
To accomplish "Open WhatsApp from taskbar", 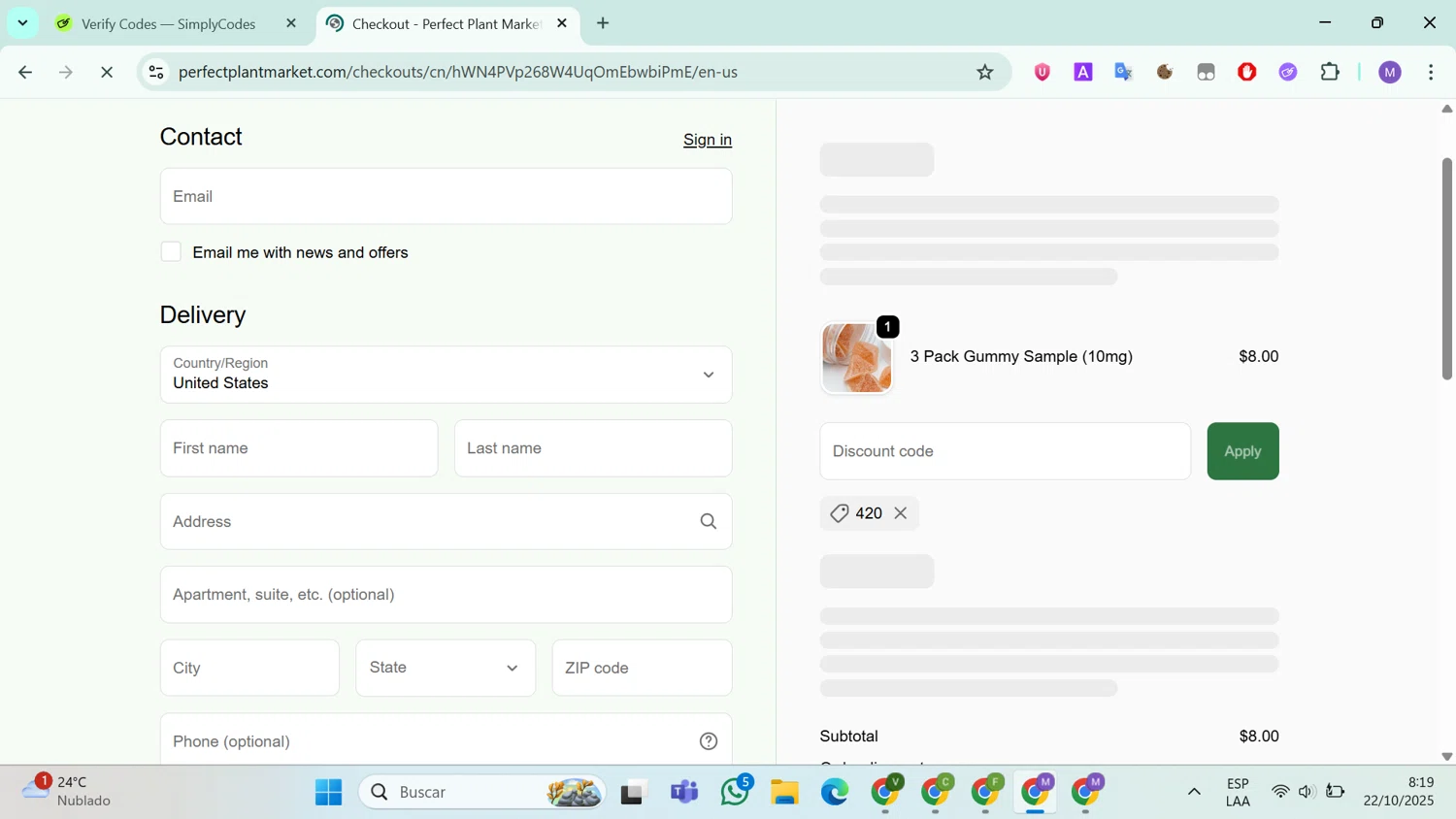I will point(736,792).
